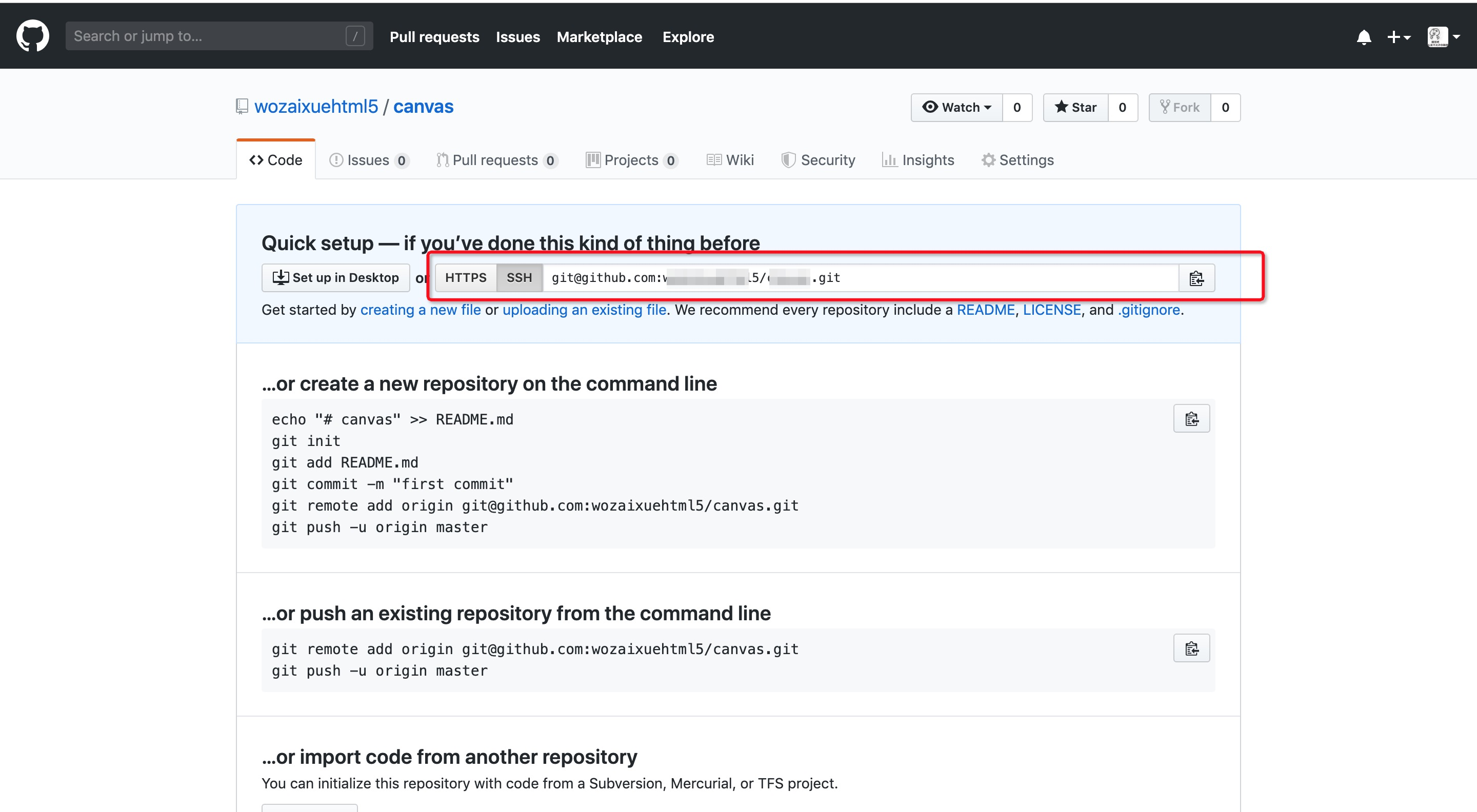Copy the new repository commands

point(1191,419)
